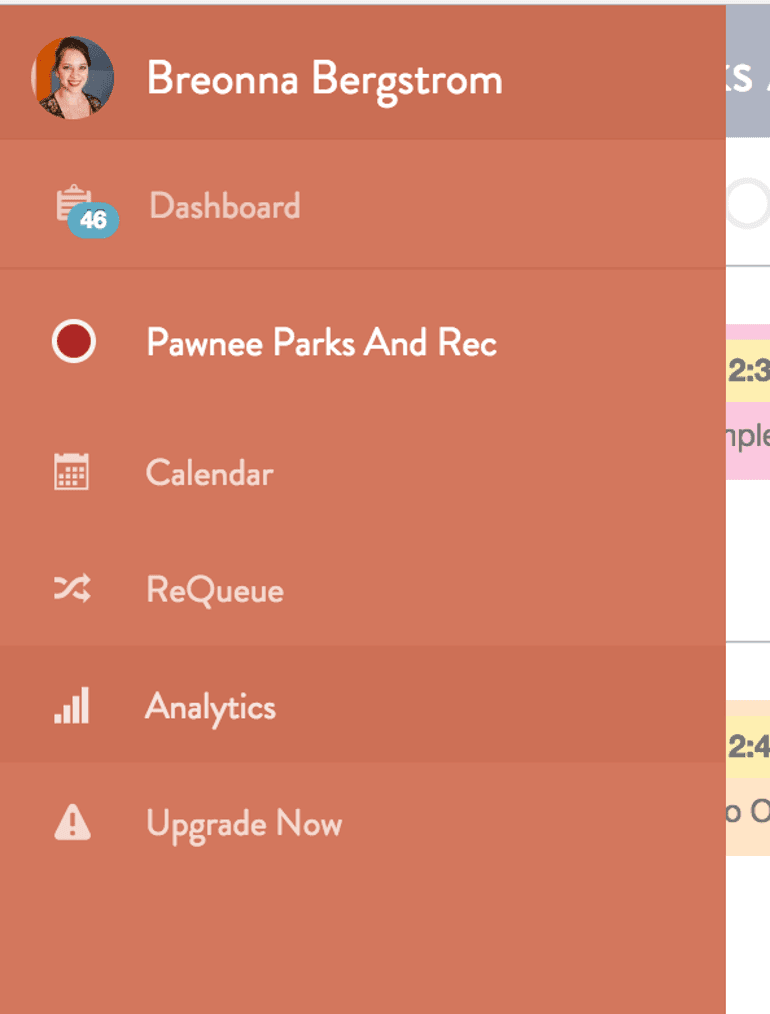Image resolution: width=770 pixels, height=1014 pixels.
Task: Click Breonna Bergstrom's profile avatar
Action: pos(73,78)
